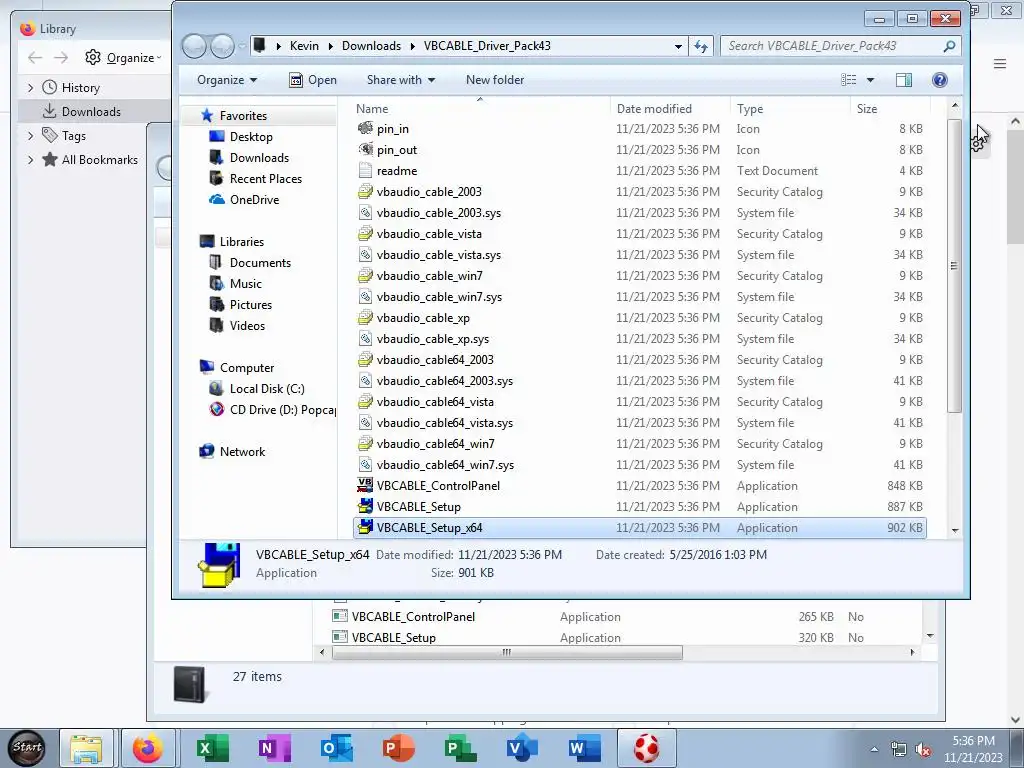This screenshot has width=1024, height=768.
Task: Open the view options dropdown arrow
Action: pyautogui.click(x=870, y=80)
